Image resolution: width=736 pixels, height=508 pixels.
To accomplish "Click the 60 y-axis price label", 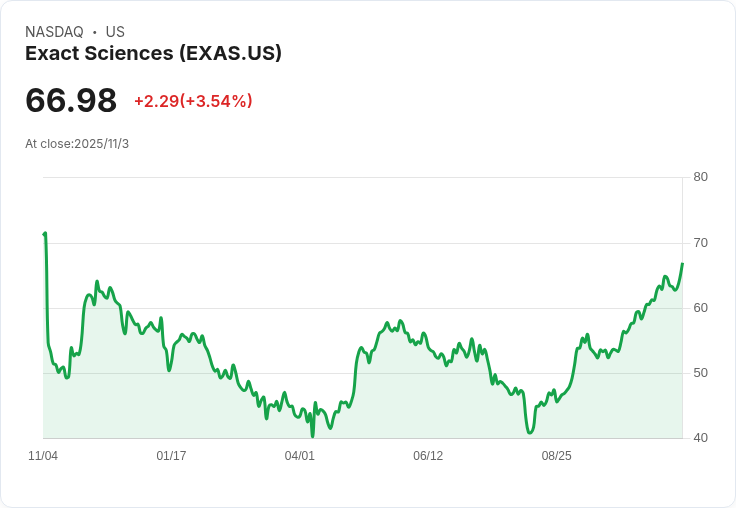I will pos(700,308).
